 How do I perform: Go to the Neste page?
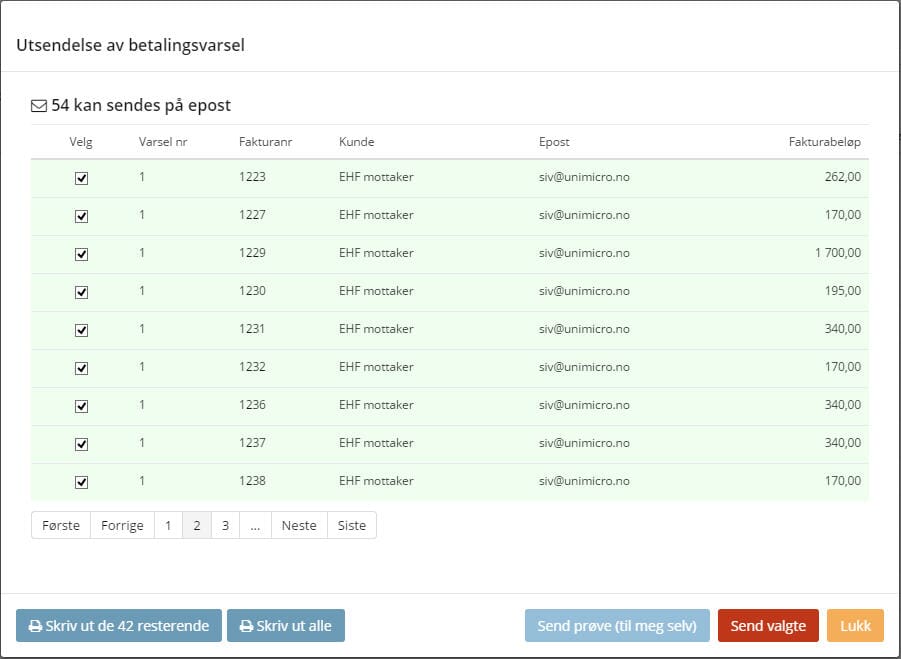[x=299, y=526]
